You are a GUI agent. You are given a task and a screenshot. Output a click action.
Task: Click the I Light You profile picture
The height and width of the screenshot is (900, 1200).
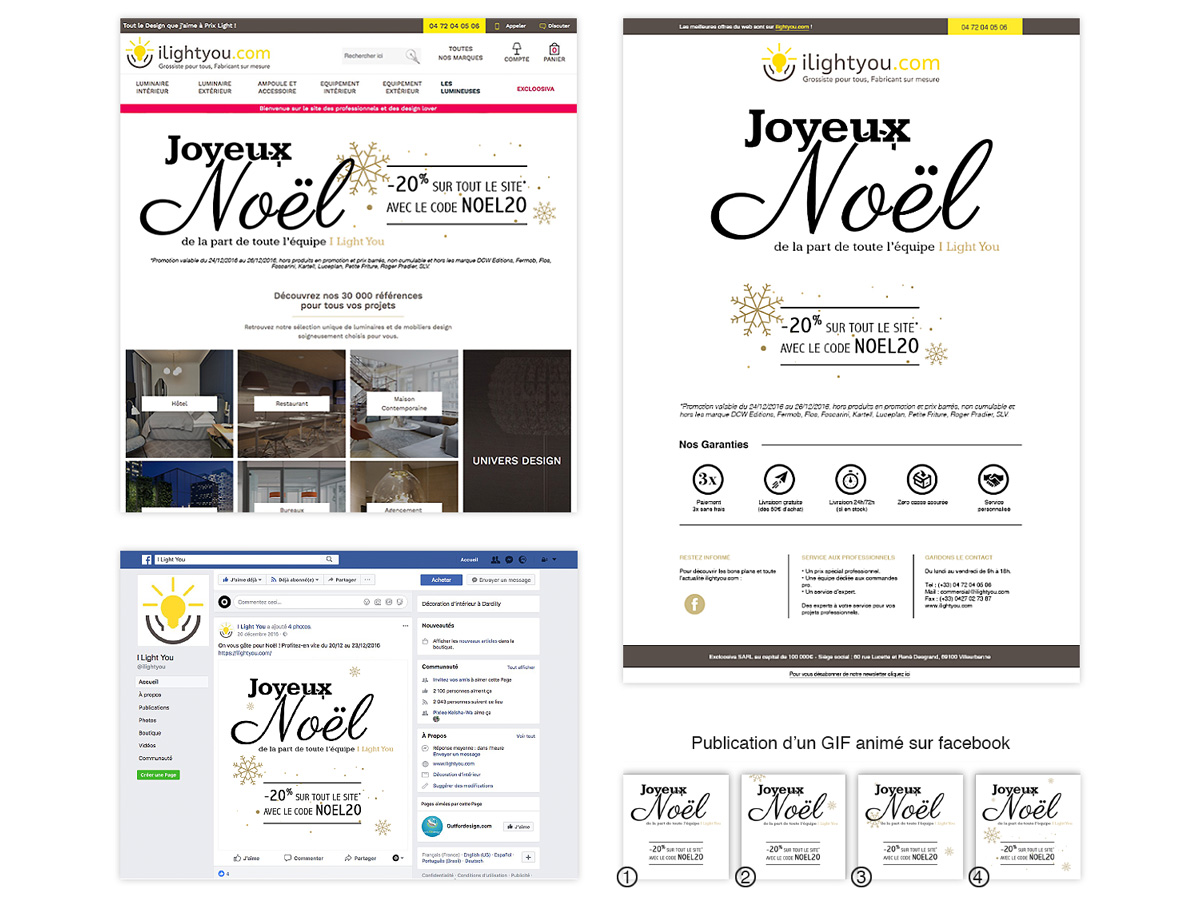point(173,610)
